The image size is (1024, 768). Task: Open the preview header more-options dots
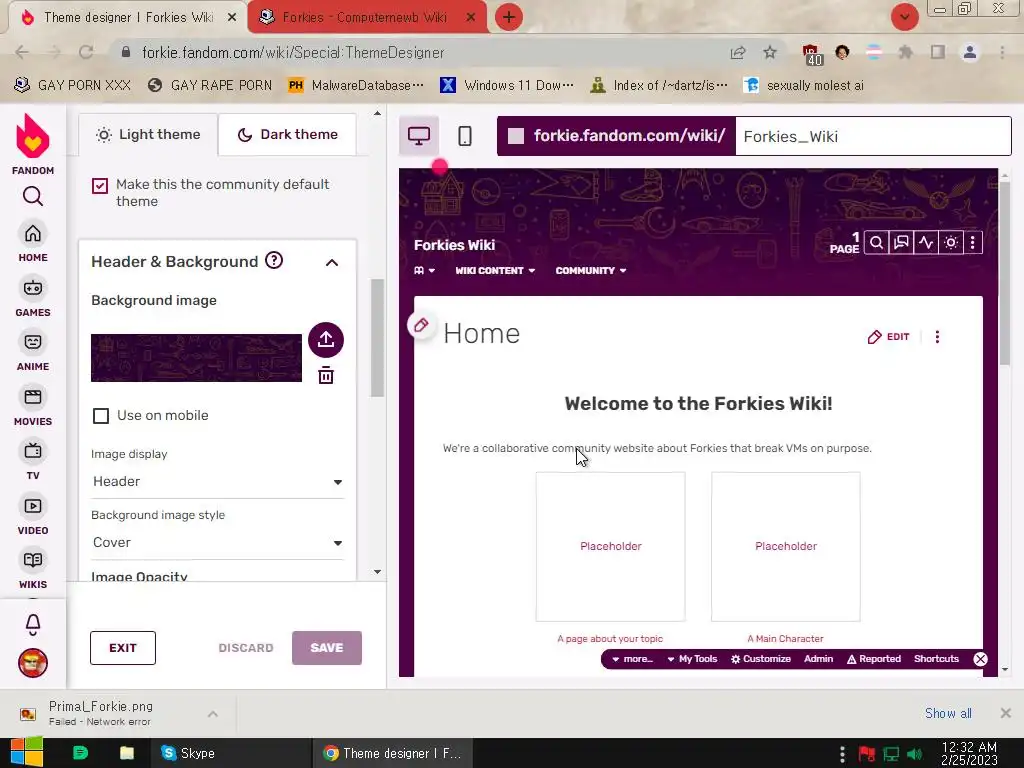pos(973,242)
